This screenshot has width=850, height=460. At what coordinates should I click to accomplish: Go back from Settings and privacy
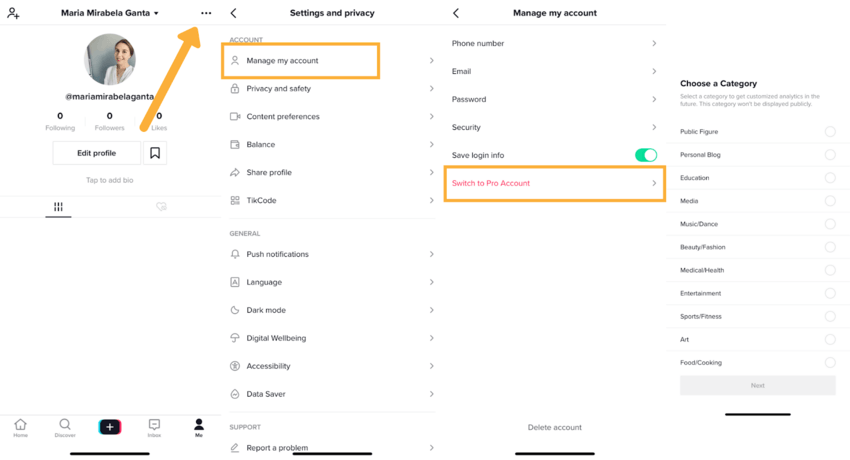[x=234, y=13]
